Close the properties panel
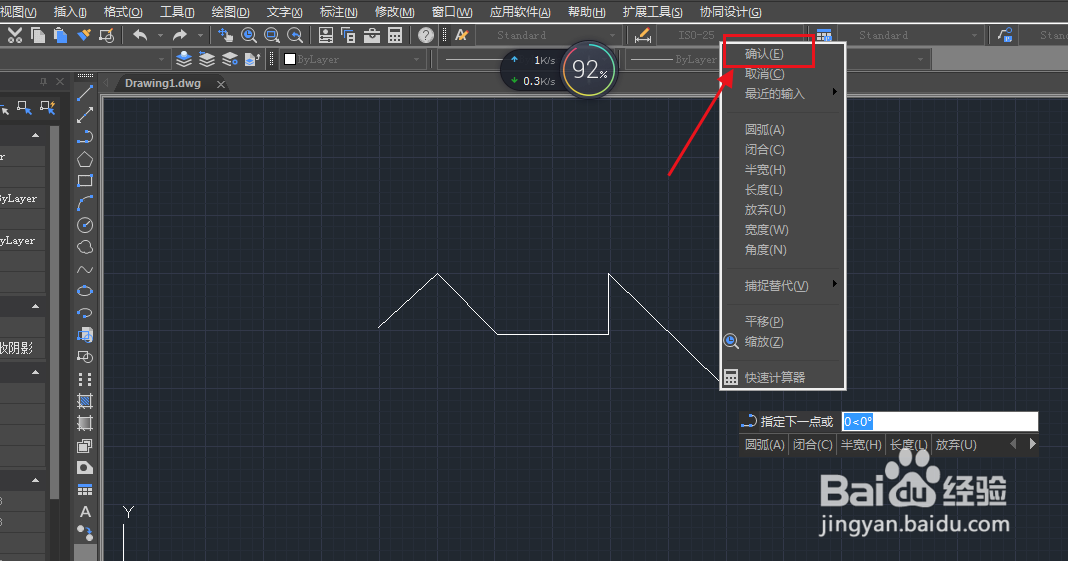Viewport: 1068px width, 561px height. (60, 82)
